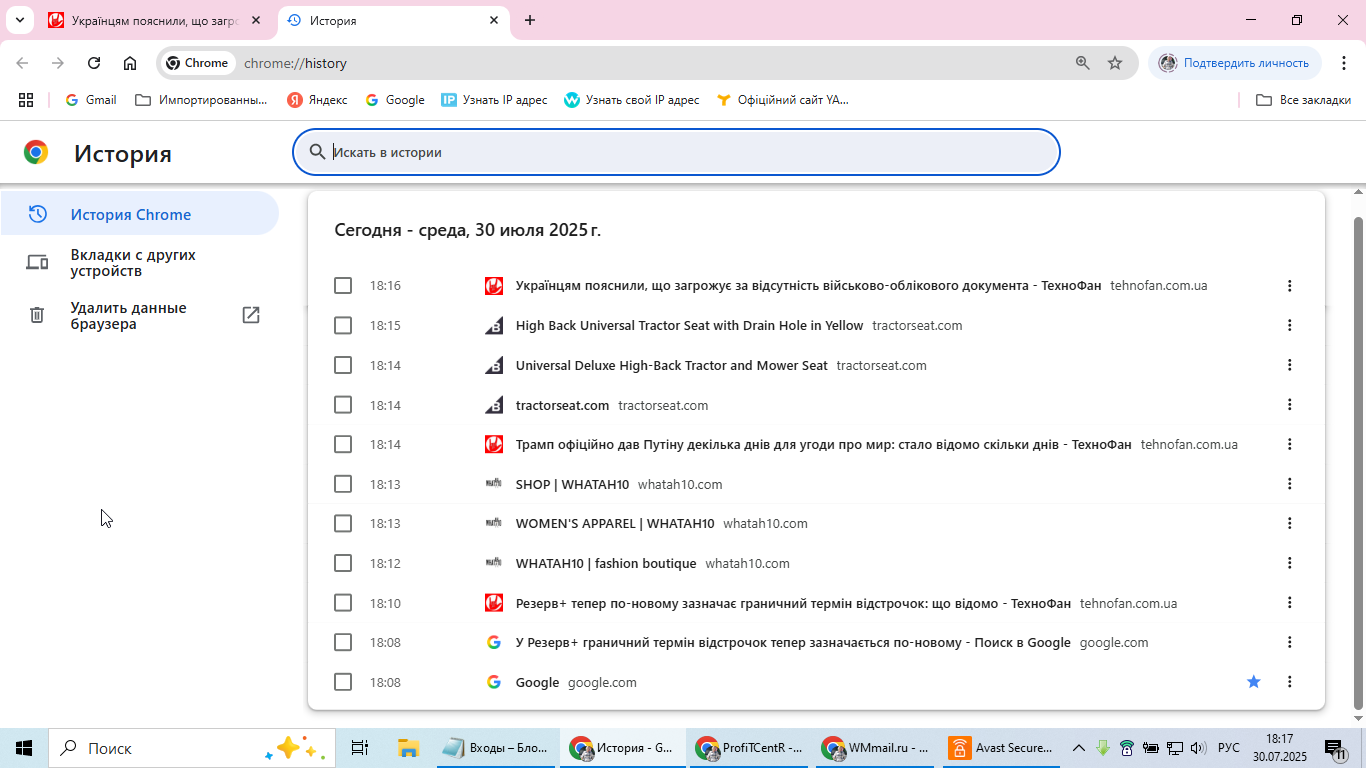Check the box for the 18:10 Резерв+ entry
The image size is (1366, 768).
pos(343,603)
